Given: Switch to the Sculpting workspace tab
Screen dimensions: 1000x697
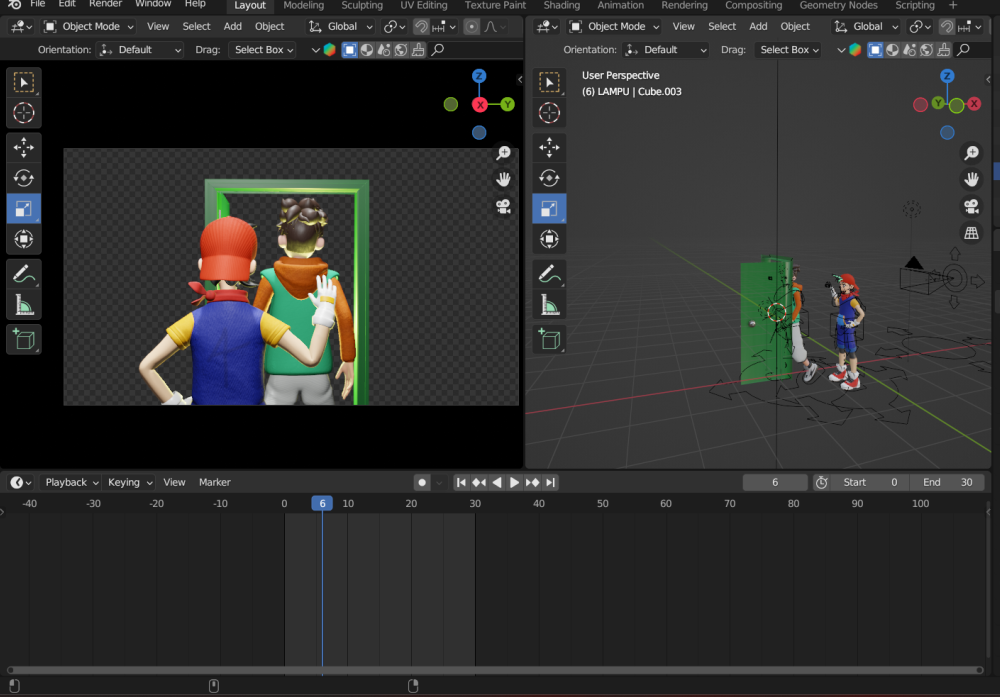Looking at the screenshot, I should pos(362,5).
